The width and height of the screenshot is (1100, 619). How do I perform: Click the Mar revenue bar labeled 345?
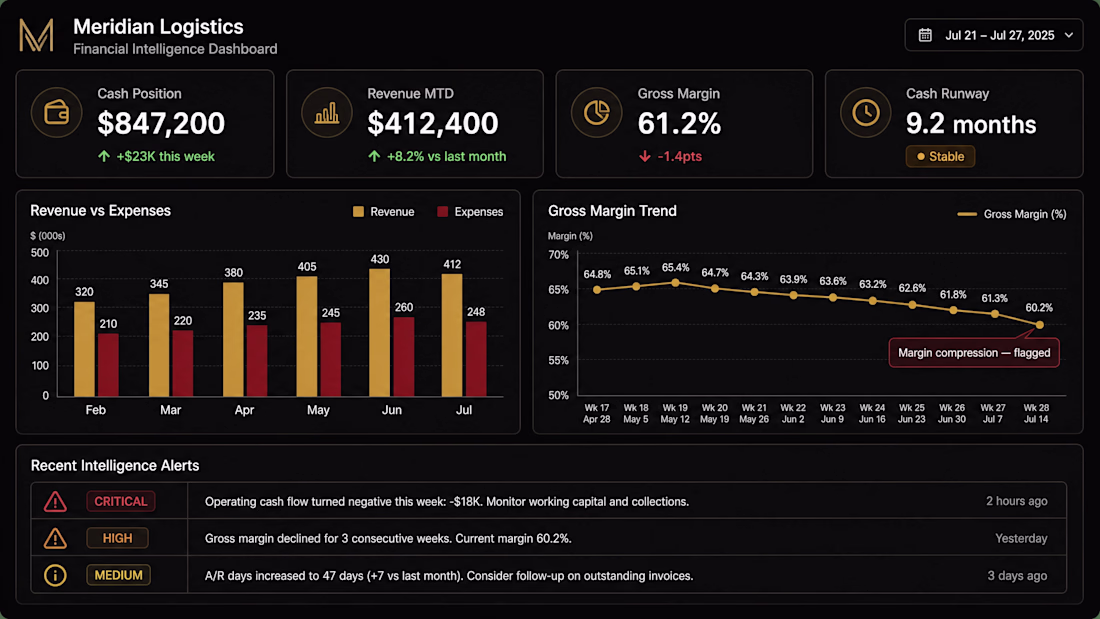coord(159,345)
